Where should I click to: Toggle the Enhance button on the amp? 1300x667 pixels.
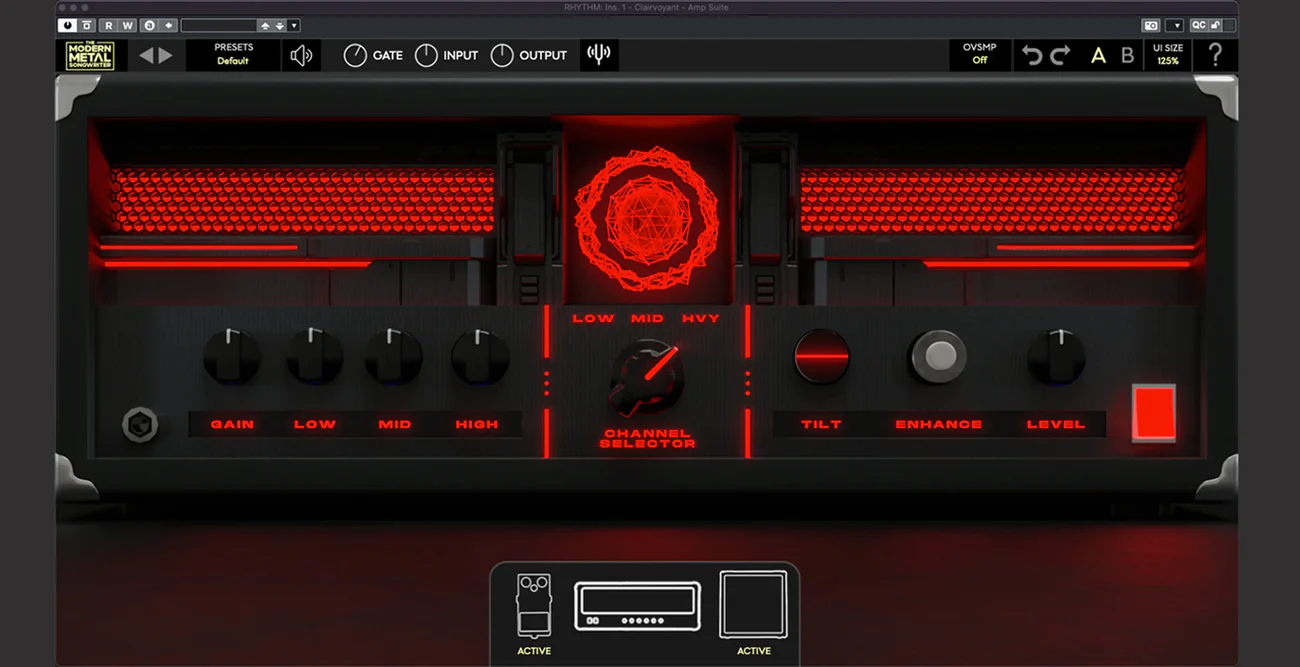pyautogui.click(x=939, y=356)
